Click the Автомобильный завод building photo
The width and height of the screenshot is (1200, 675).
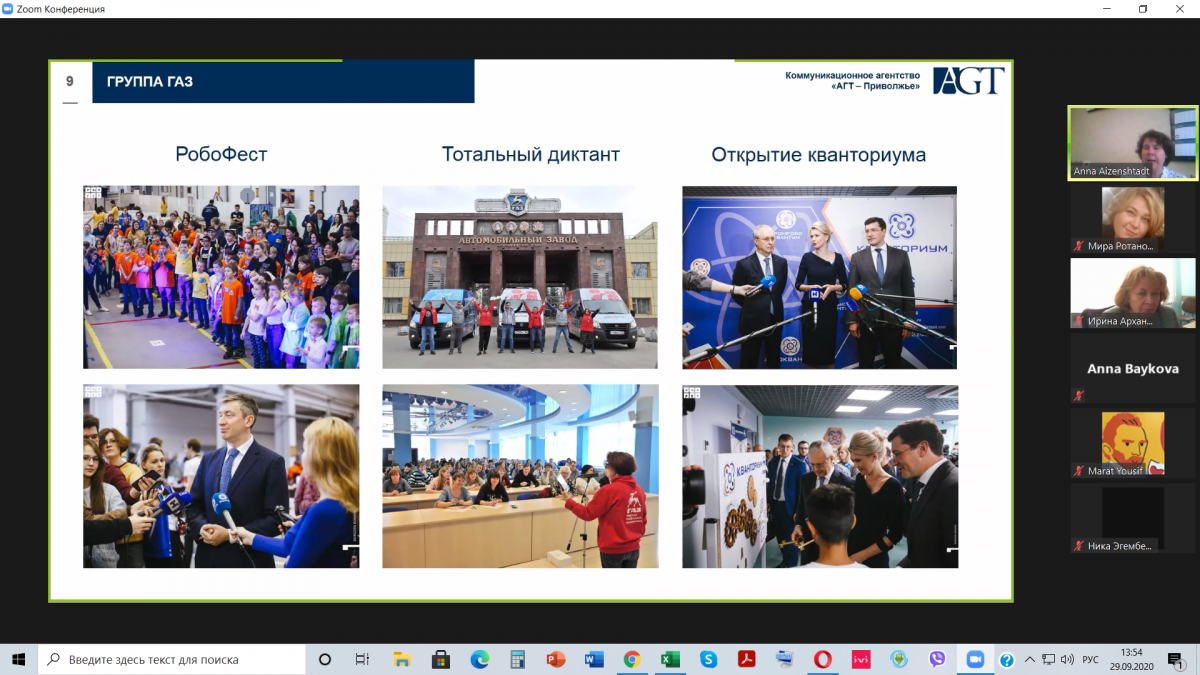click(x=520, y=277)
